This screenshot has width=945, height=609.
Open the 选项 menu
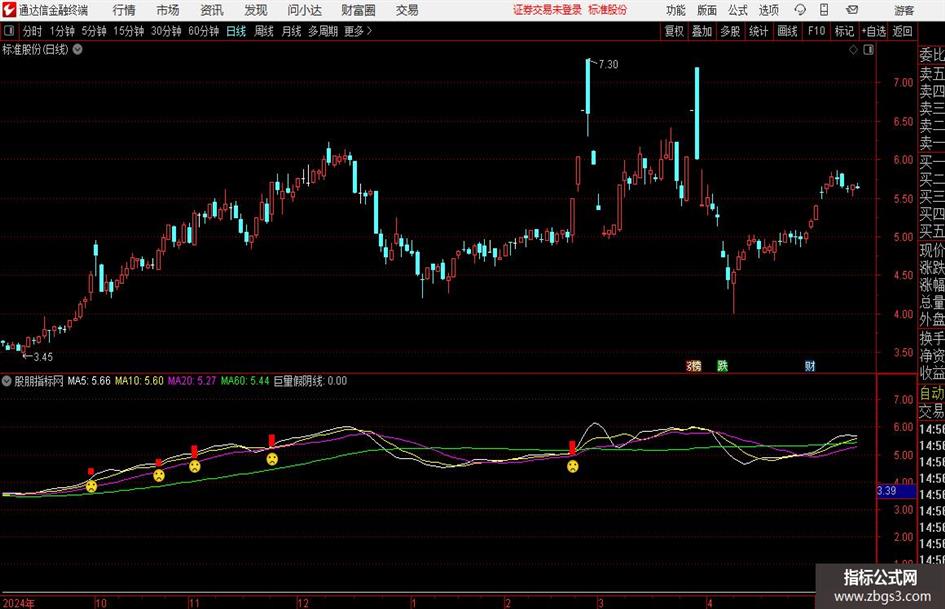(x=768, y=10)
